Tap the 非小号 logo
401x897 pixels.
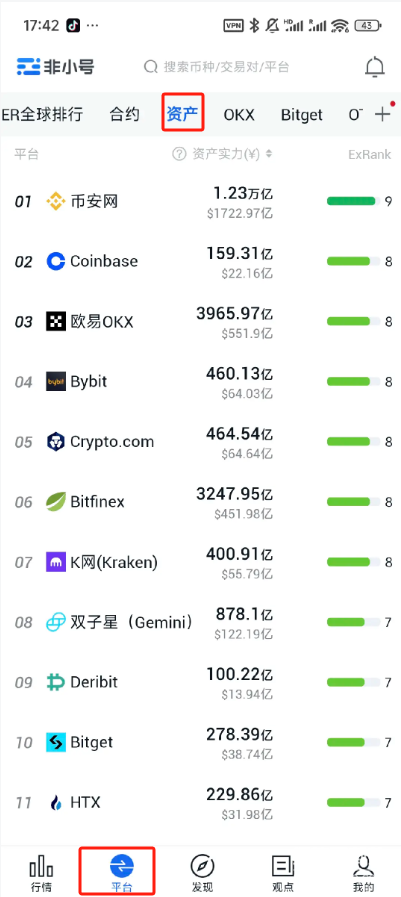[x=55, y=67]
